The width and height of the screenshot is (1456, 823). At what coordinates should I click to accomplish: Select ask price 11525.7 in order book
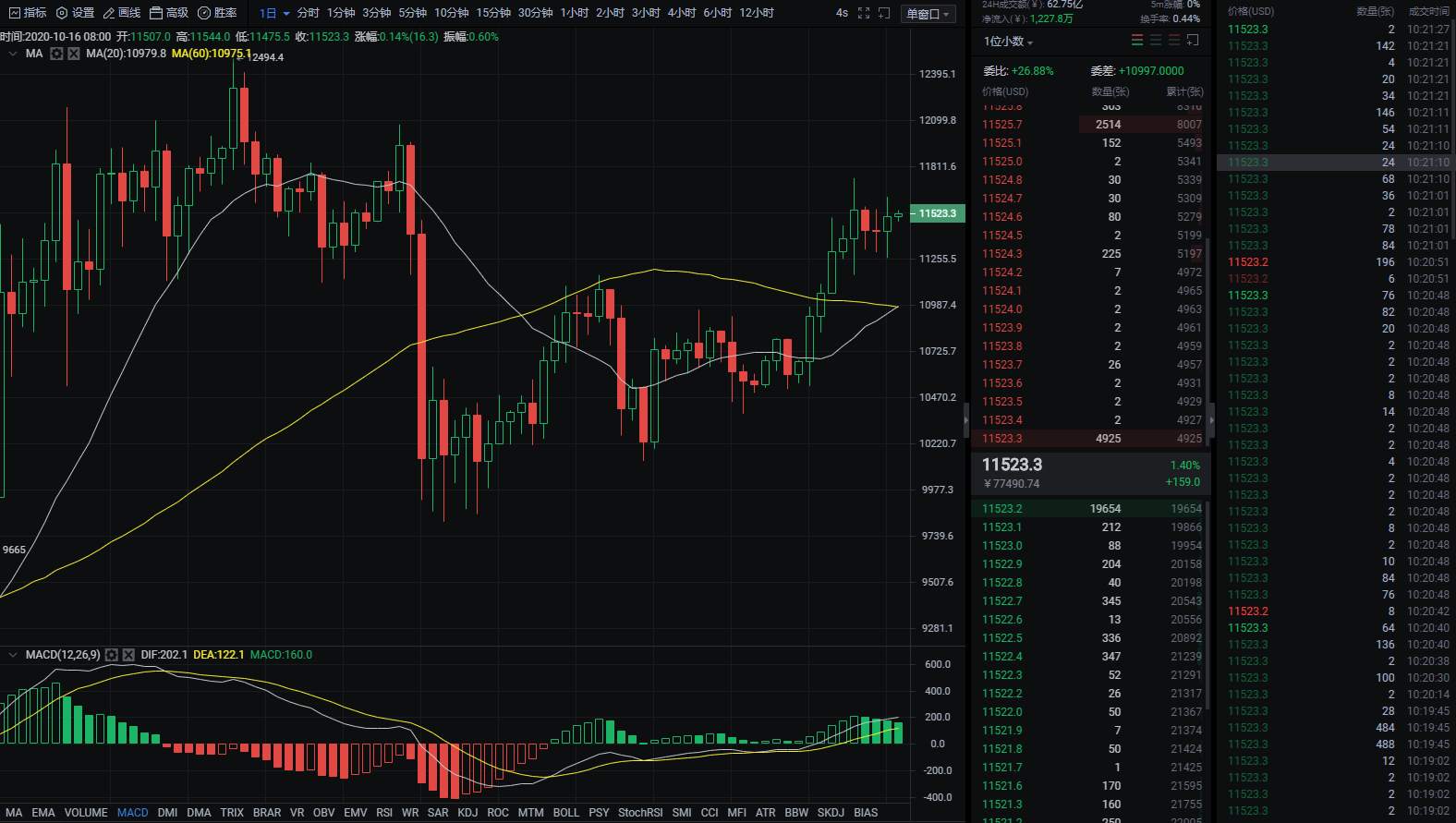pyautogui.click(x=1002, y=125)
